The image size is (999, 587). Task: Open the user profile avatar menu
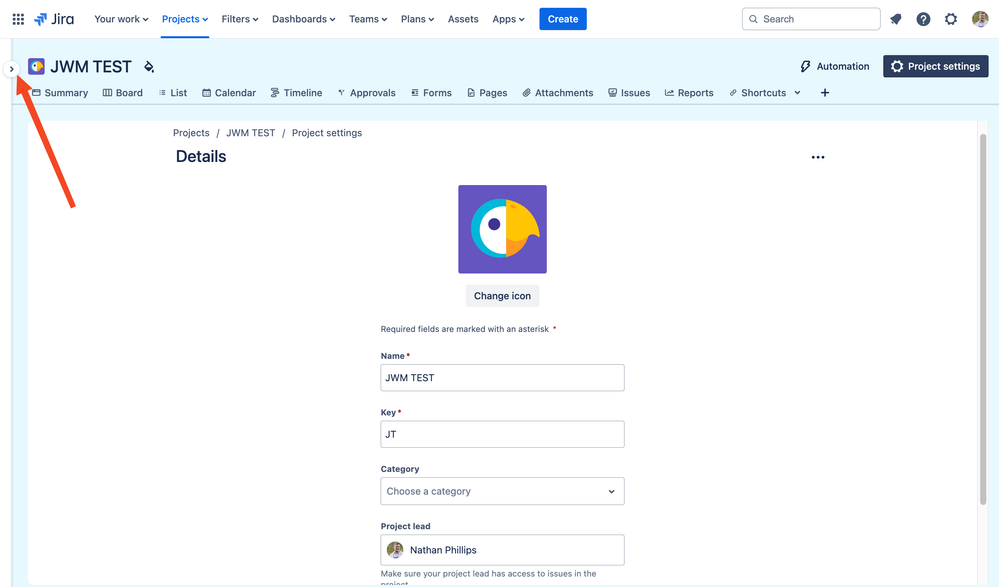980,19
